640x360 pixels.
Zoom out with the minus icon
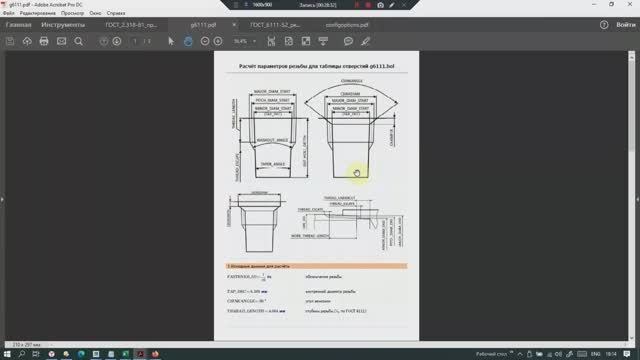tap(205, 41)
